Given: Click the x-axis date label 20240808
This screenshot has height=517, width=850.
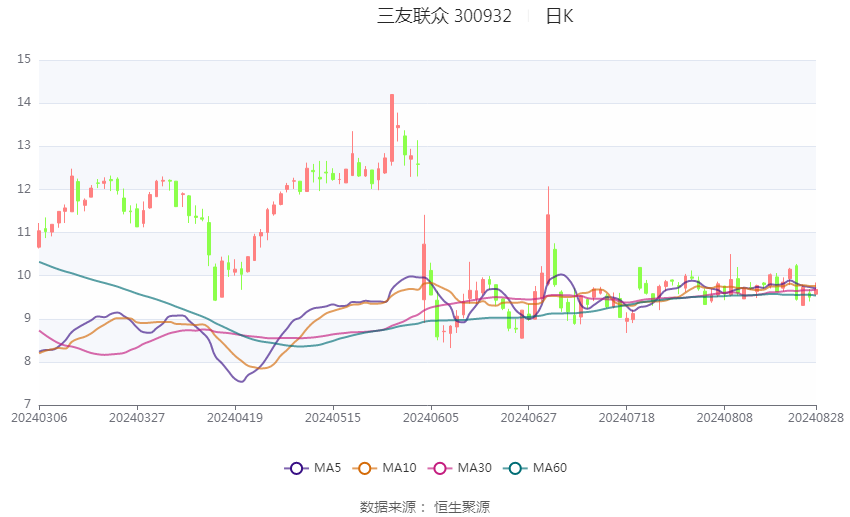Looking at the screenshot, I should [725, 418].
